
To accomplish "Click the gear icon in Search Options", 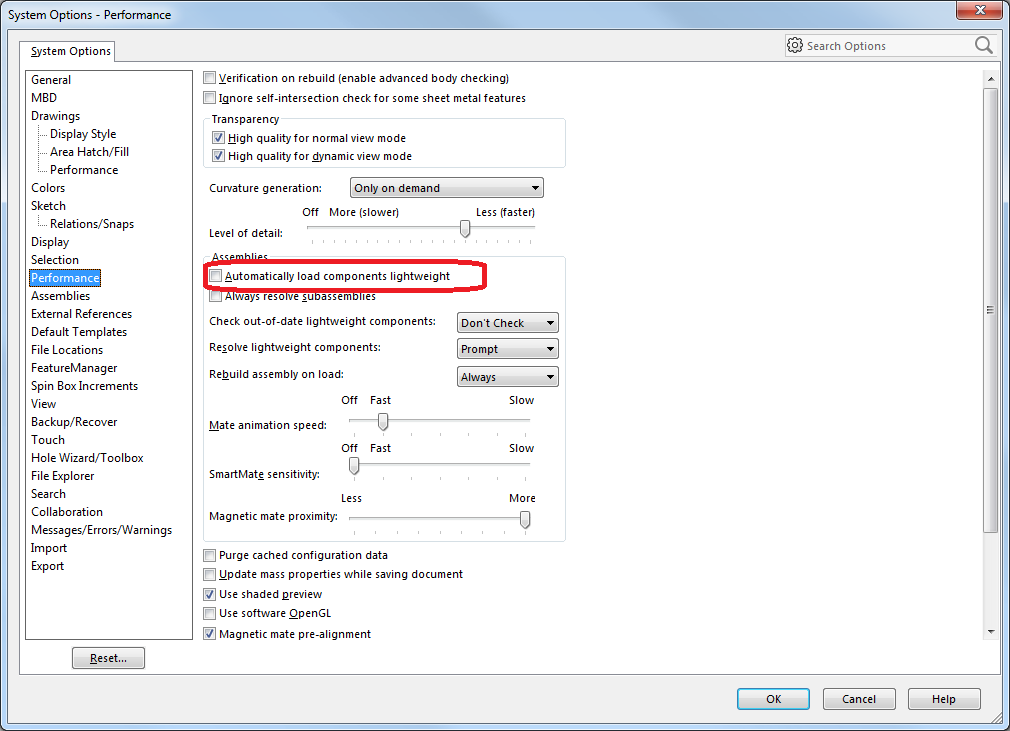I will pyautogui.click(x=795, y=46).
